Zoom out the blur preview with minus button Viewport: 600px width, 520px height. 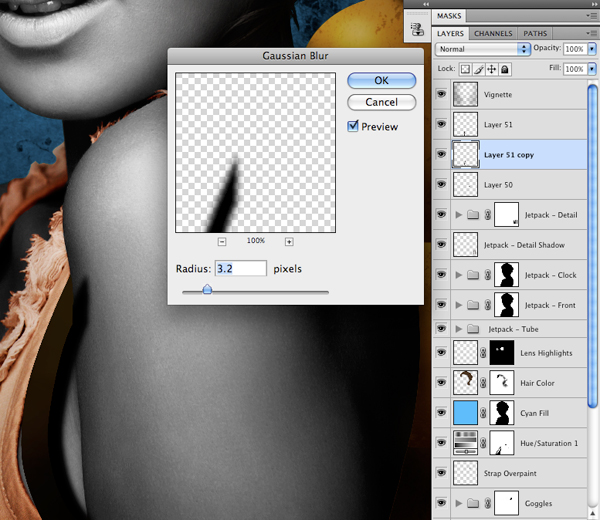click(222, 241)
